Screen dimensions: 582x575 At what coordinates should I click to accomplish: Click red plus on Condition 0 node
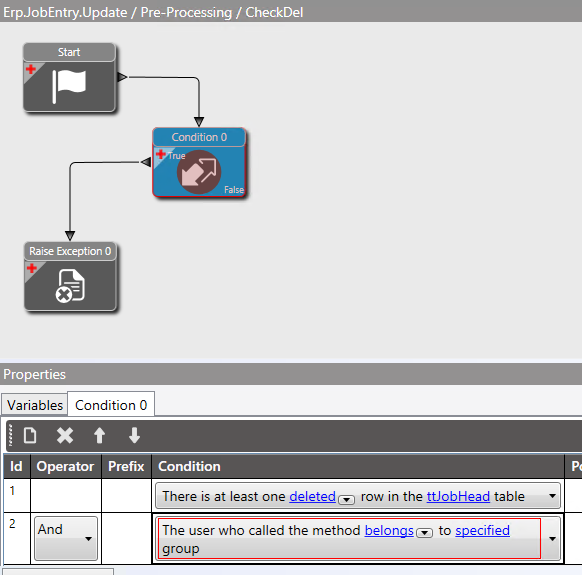(161, 154)
